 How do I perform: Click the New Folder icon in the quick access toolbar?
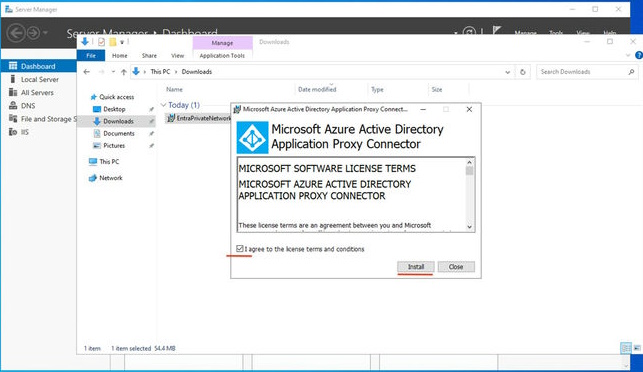pyautogui.click(x=112, y=42)
